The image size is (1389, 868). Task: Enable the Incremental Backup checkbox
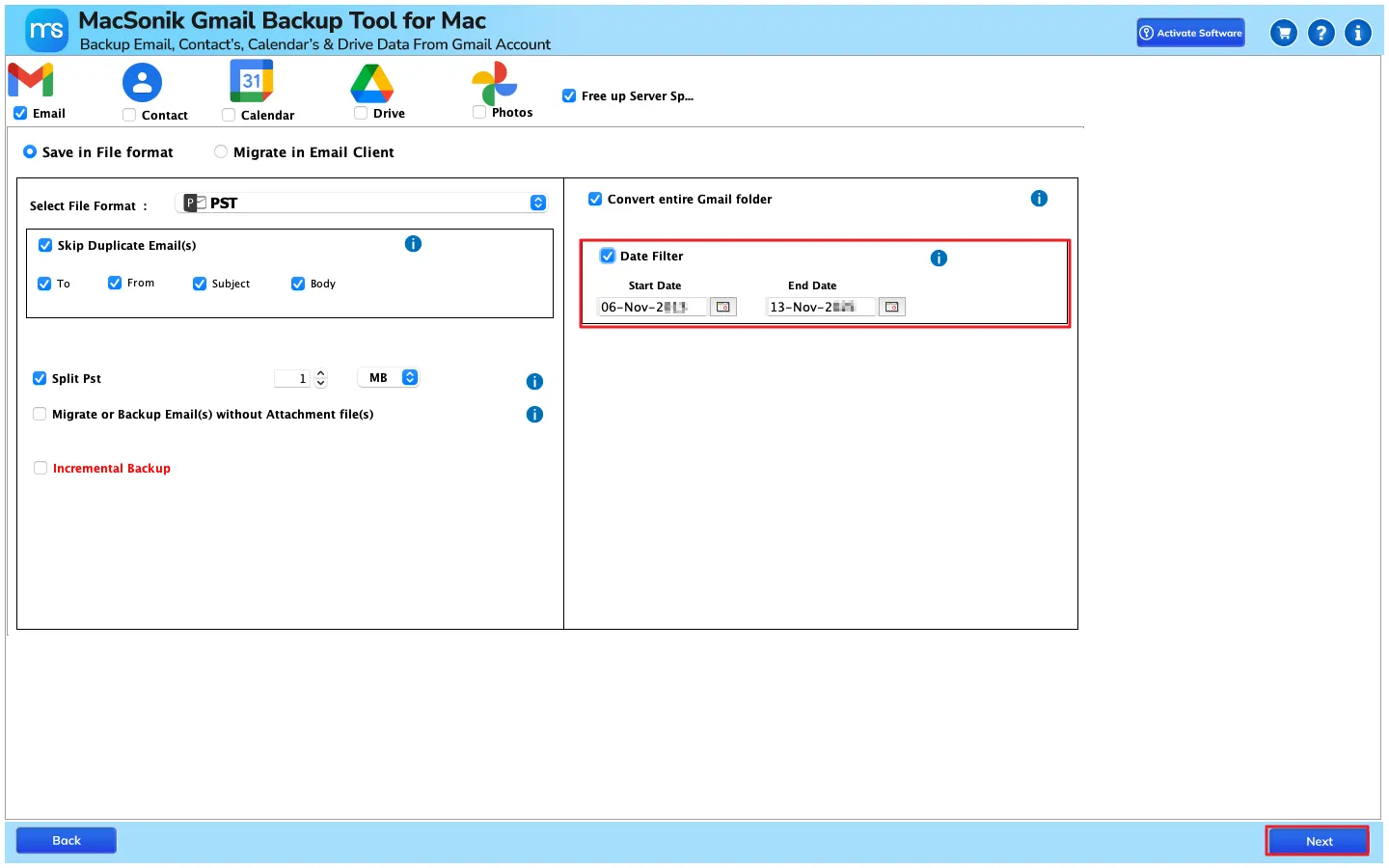41,469
